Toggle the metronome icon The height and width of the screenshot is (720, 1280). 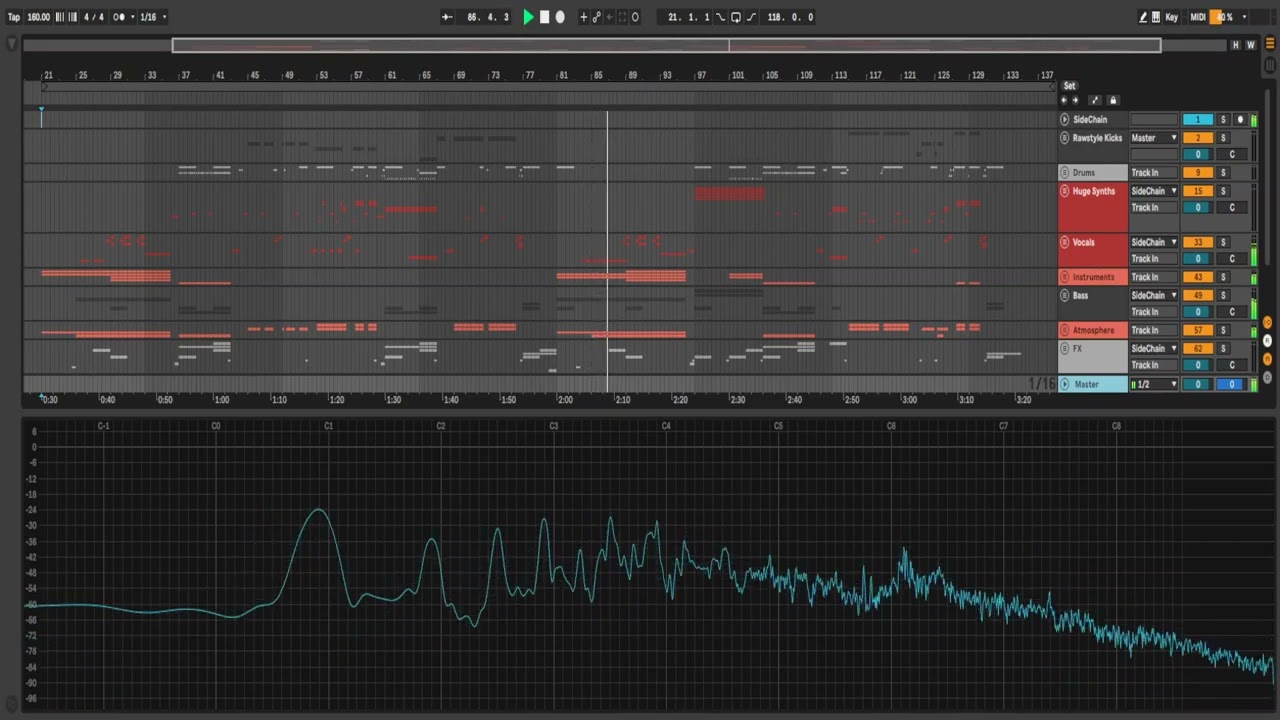click(119, 17)
